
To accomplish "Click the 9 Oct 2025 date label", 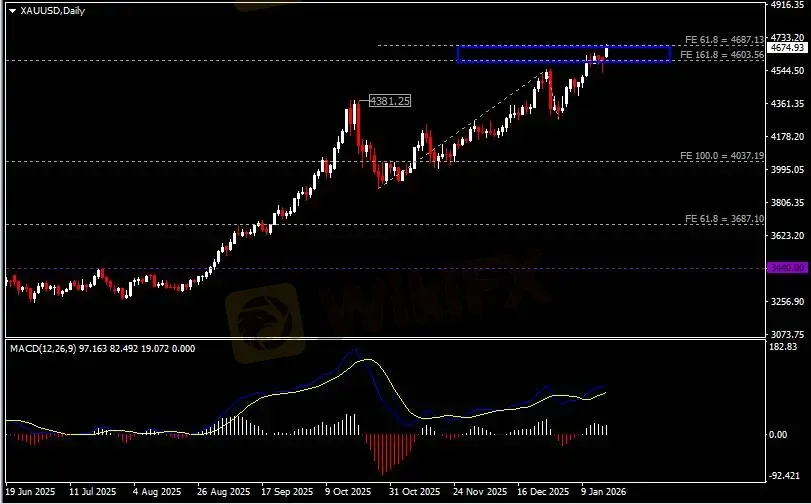I will click(348, 492).
